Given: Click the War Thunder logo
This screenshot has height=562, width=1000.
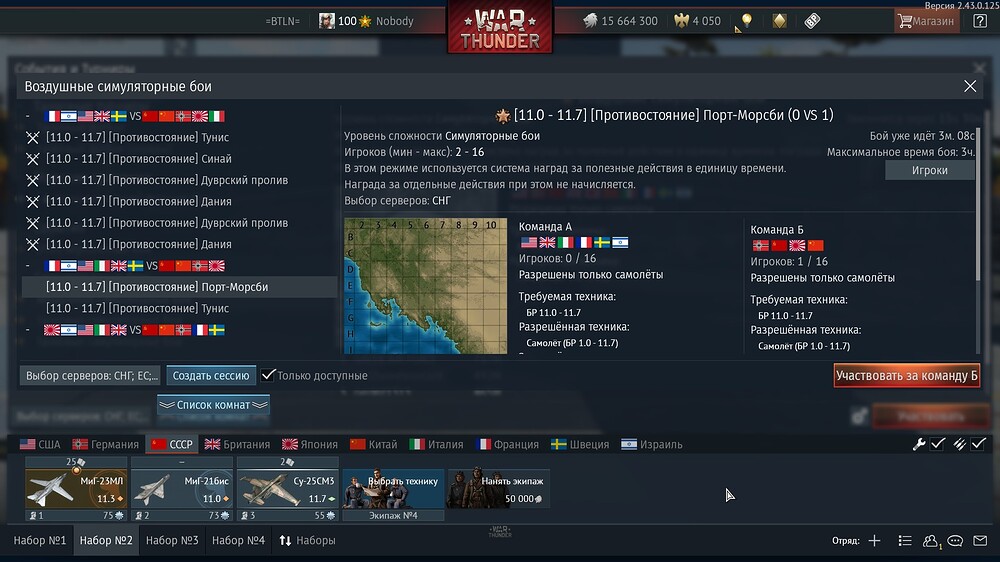Looking at the screenshot, I should pyautogui.click(x=500, y=27).
